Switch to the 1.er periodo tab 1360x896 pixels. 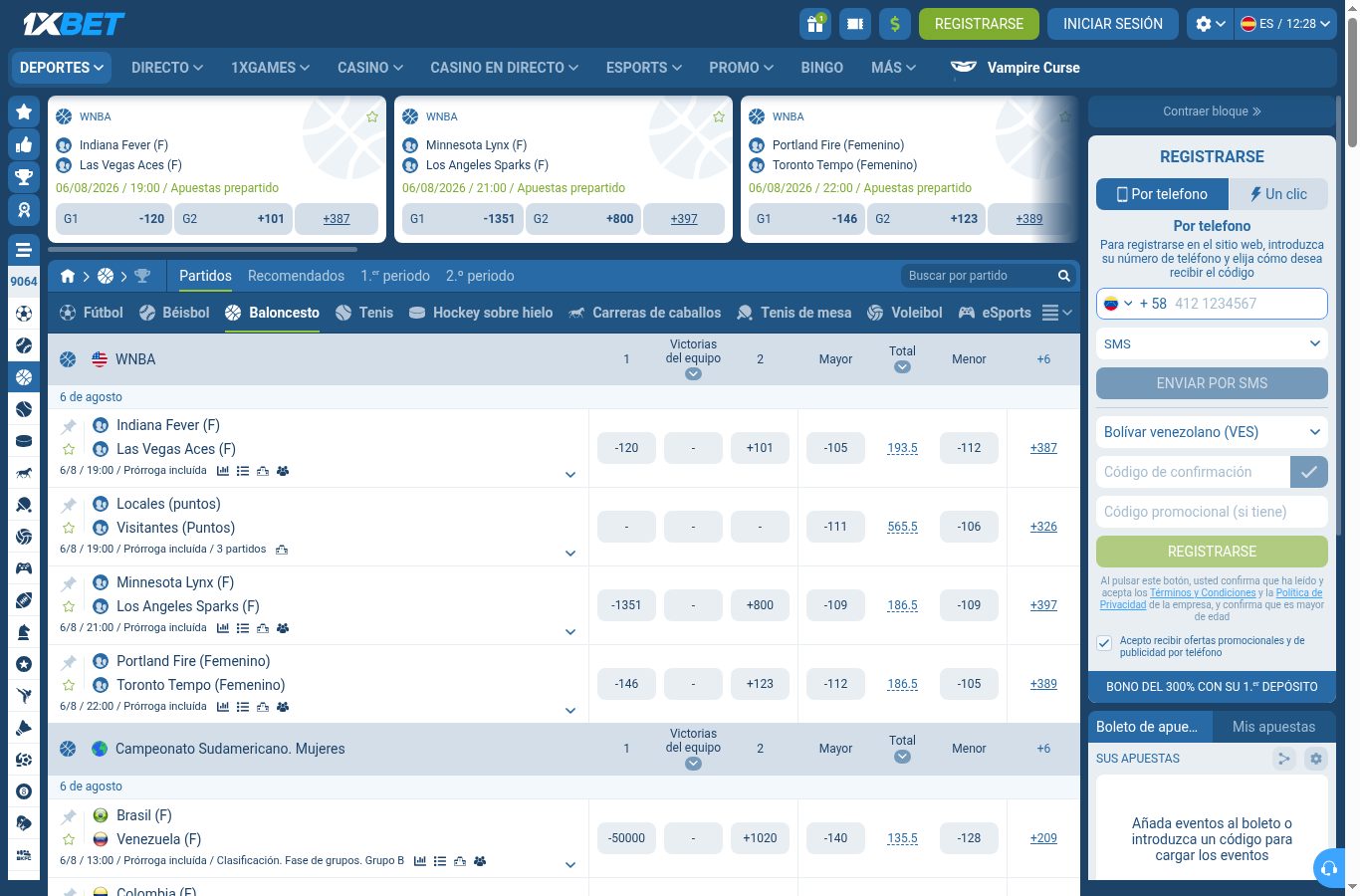point(395,276)
